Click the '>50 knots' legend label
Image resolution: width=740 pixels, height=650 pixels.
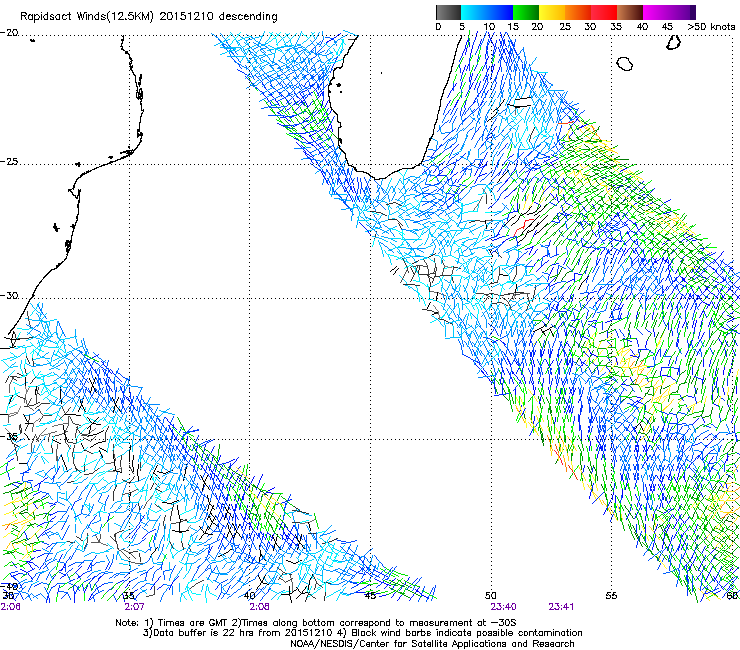711,27
